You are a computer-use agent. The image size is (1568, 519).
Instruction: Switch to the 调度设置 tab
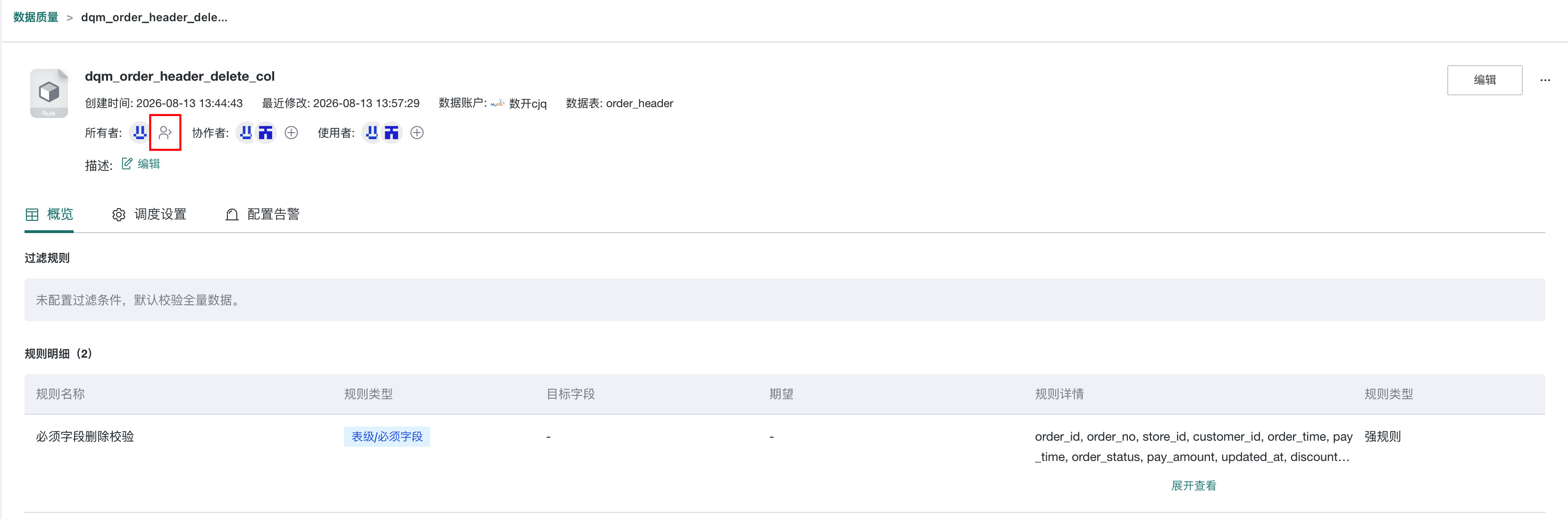(149, 214)
